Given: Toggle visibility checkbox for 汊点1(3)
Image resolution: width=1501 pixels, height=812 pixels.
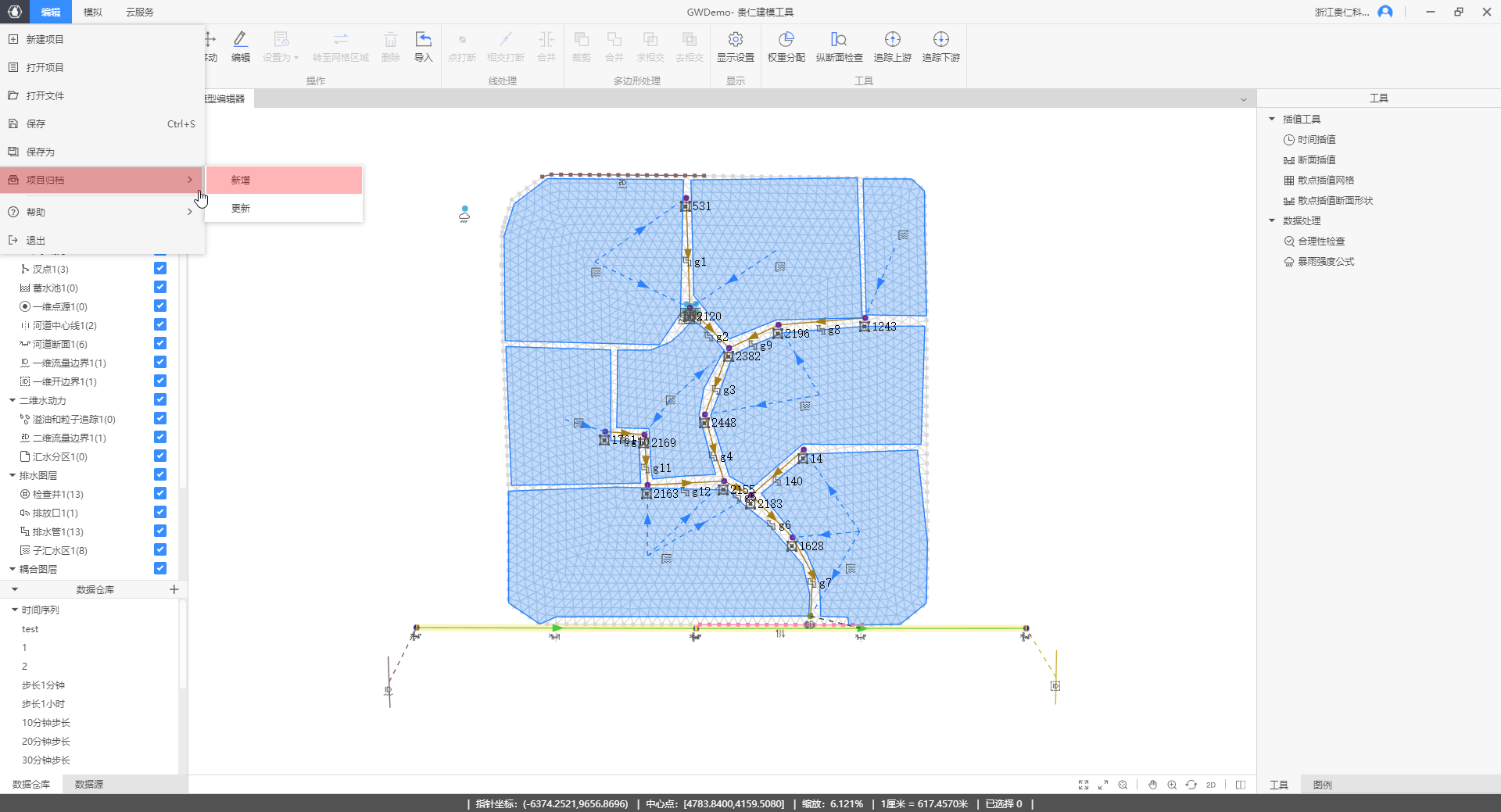Looking at the screenshot, I should point(160,268).
